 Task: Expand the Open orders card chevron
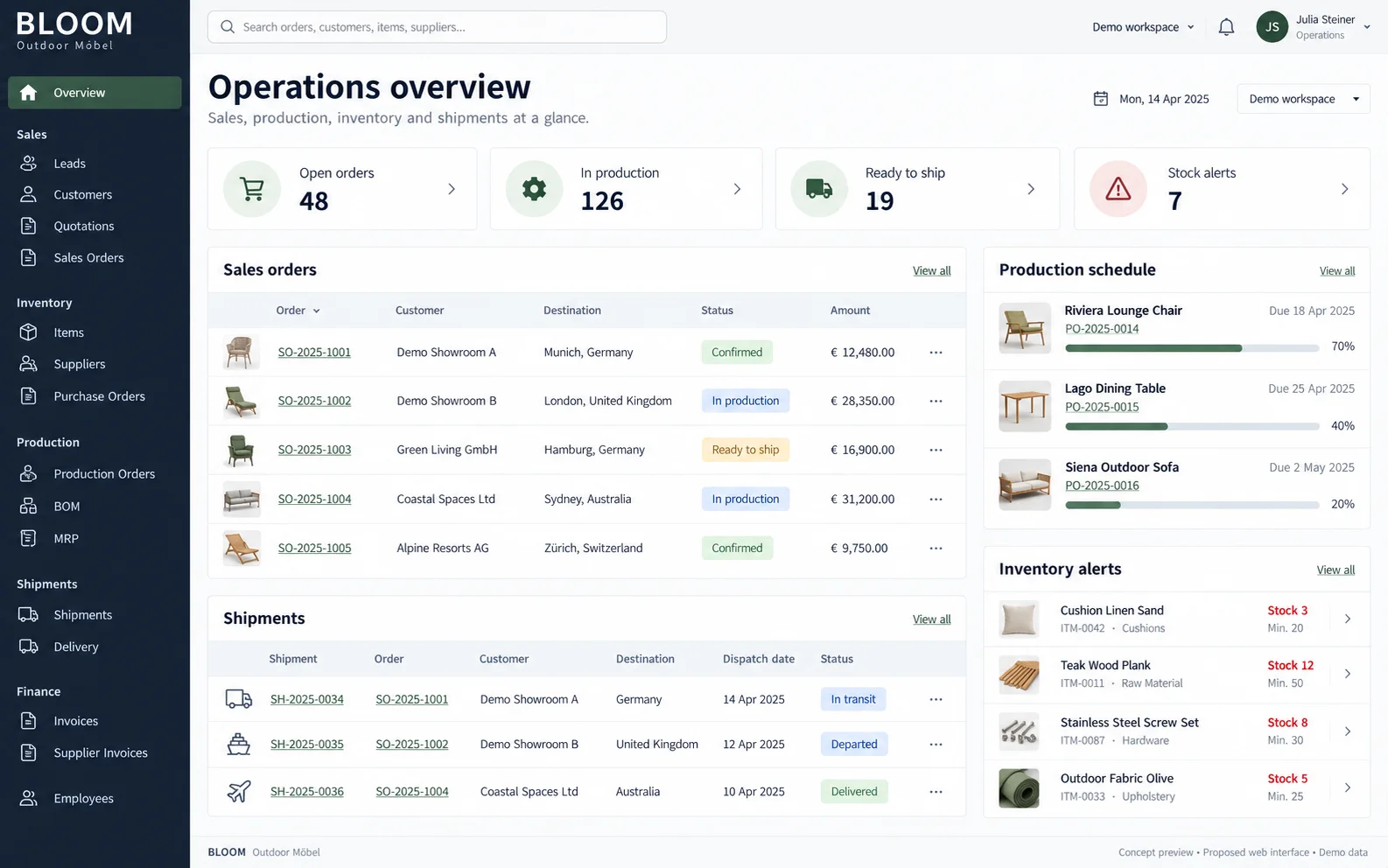[452, 189]
